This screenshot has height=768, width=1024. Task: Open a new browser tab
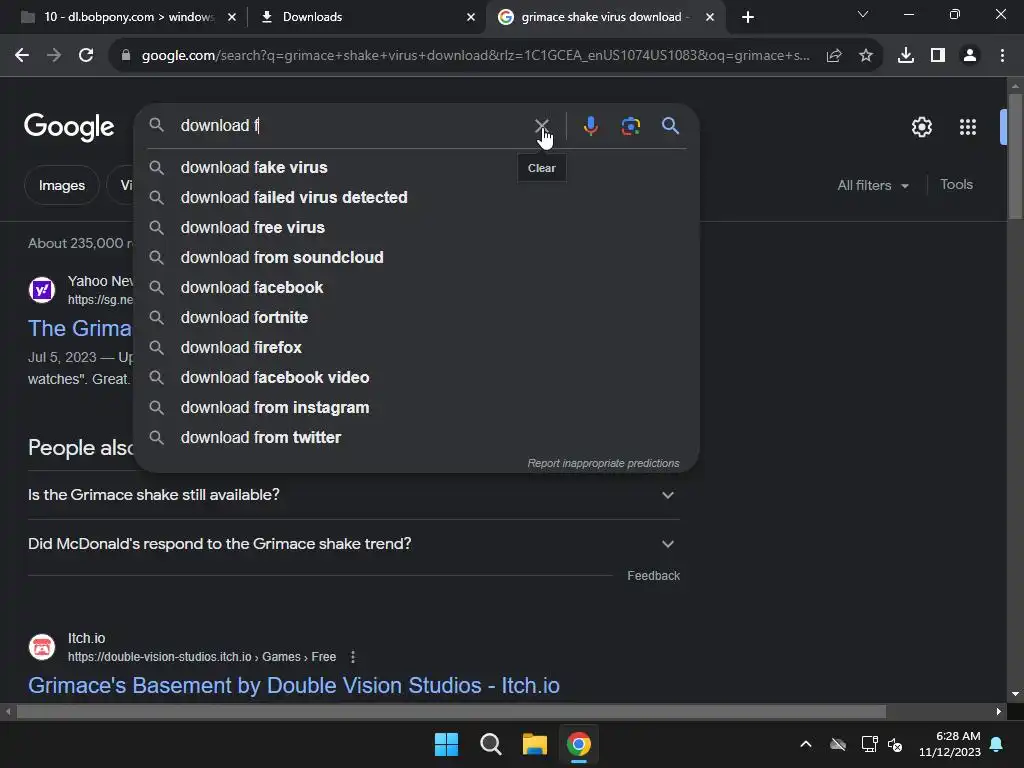[748, 17]
